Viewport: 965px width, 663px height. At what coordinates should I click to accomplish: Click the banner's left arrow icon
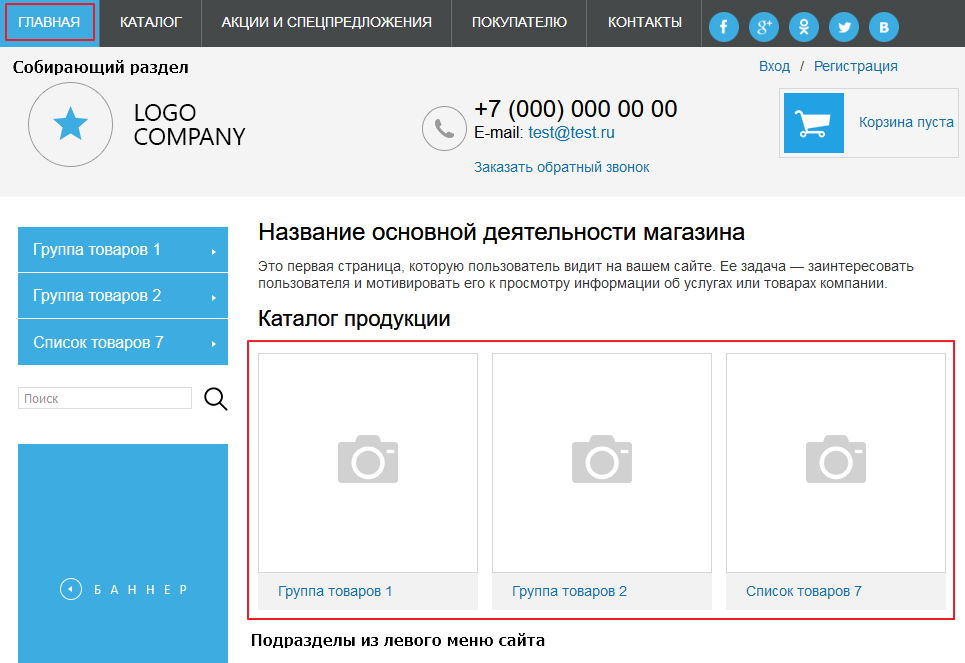coord(70,589)
